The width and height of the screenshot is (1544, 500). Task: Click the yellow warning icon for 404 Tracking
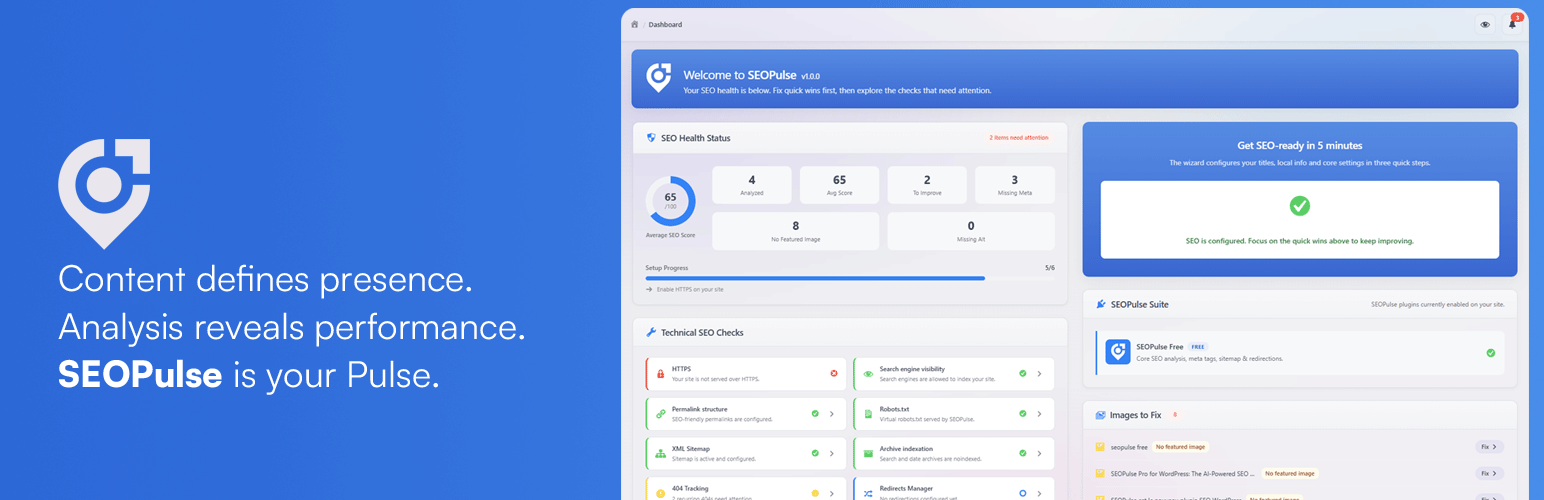click(x=660, y=493)
